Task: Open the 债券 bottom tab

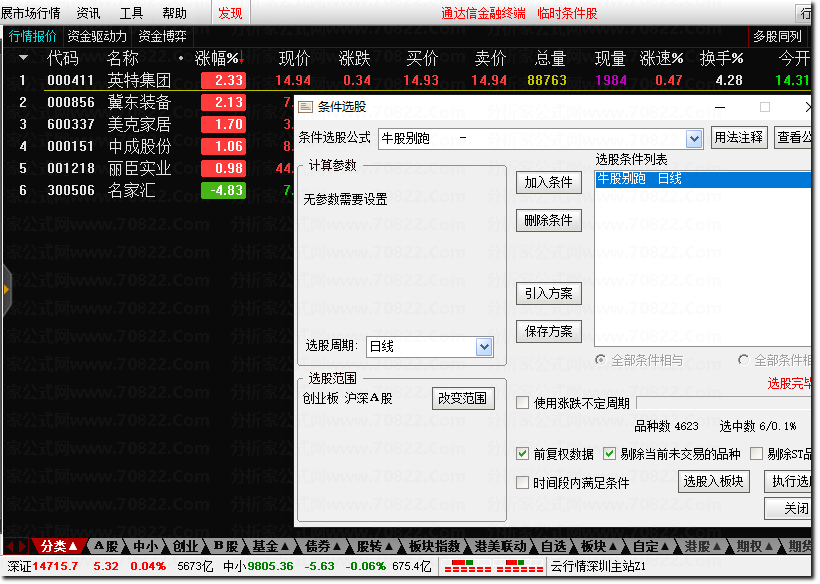Action: (322, 546)
